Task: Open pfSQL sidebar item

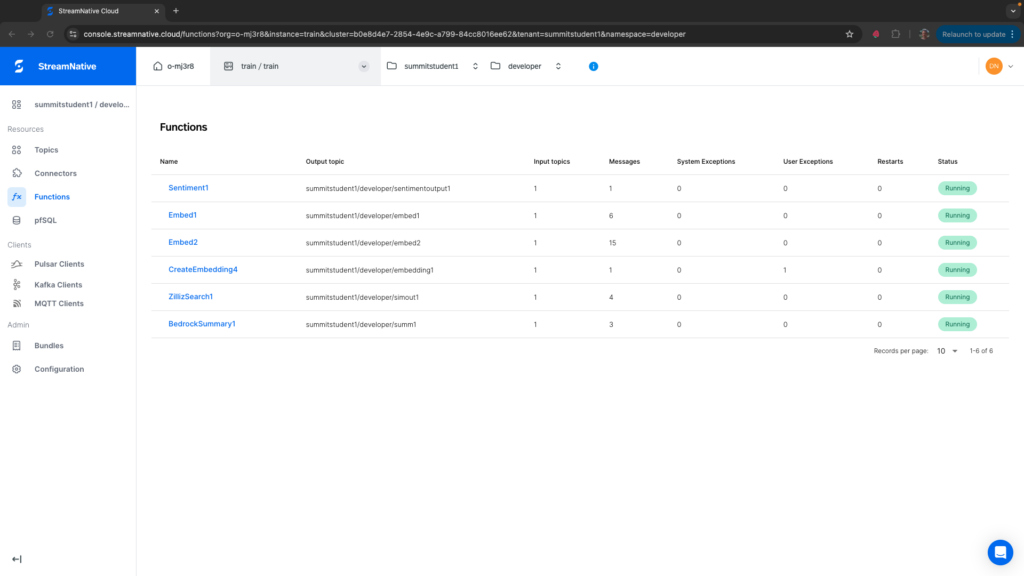Action: tap(45, 220)
